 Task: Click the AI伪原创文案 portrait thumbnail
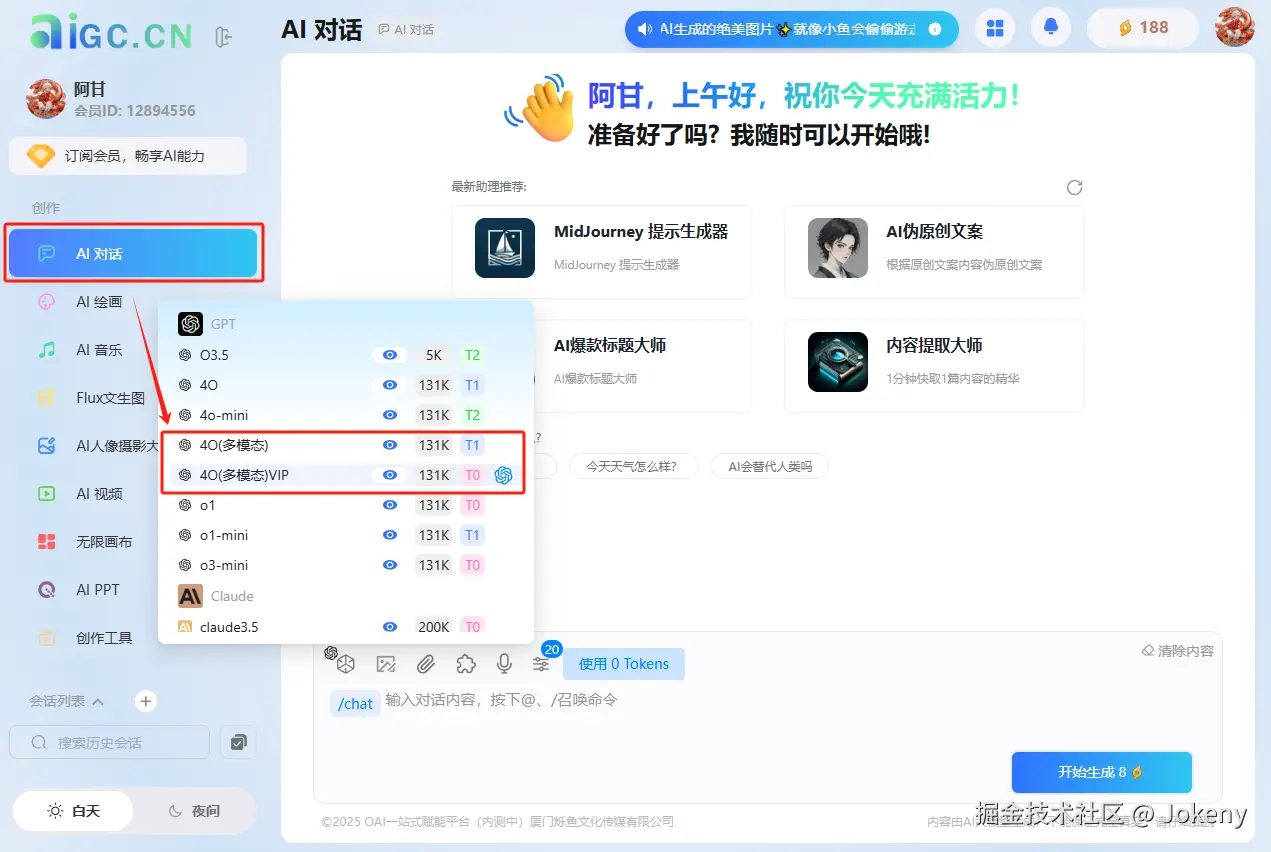[x=838, y=247]
